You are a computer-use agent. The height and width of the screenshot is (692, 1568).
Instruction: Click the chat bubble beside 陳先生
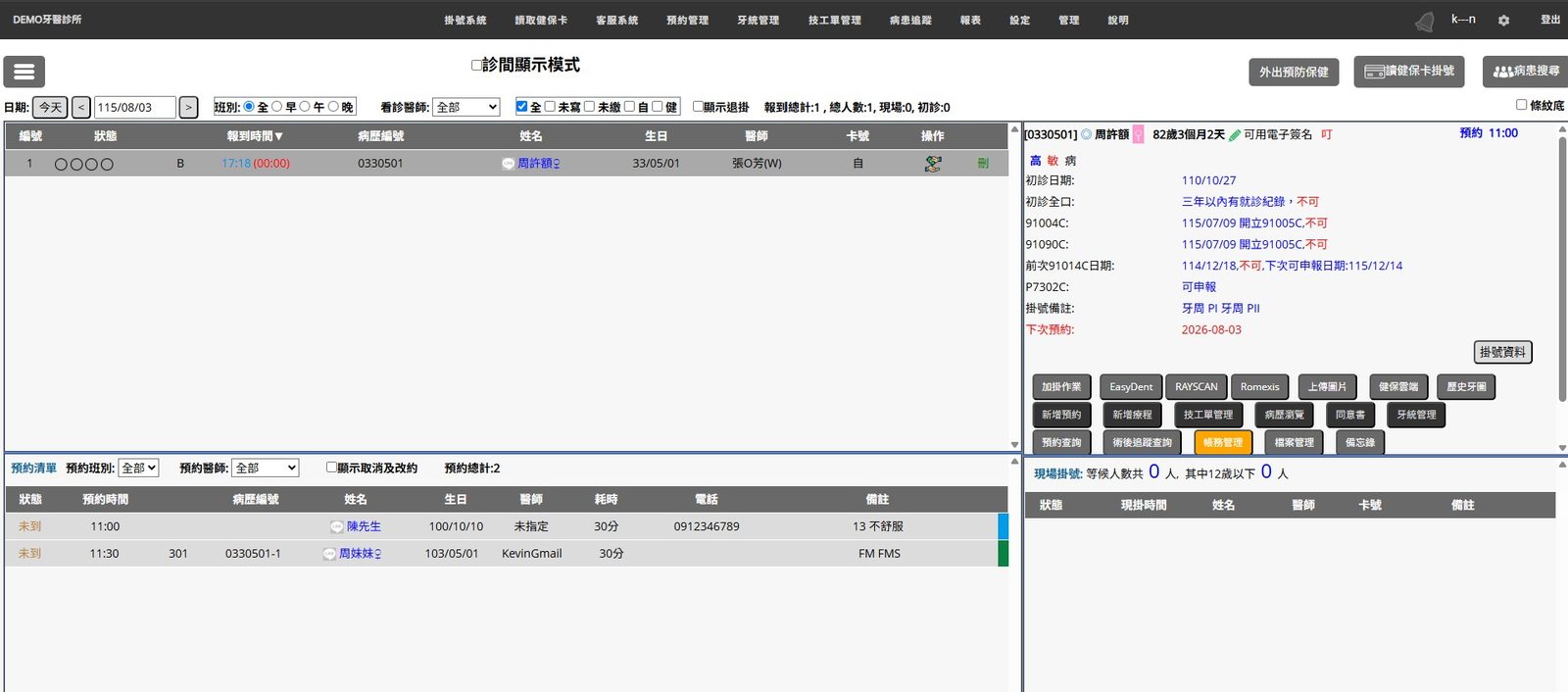[337, 526]
